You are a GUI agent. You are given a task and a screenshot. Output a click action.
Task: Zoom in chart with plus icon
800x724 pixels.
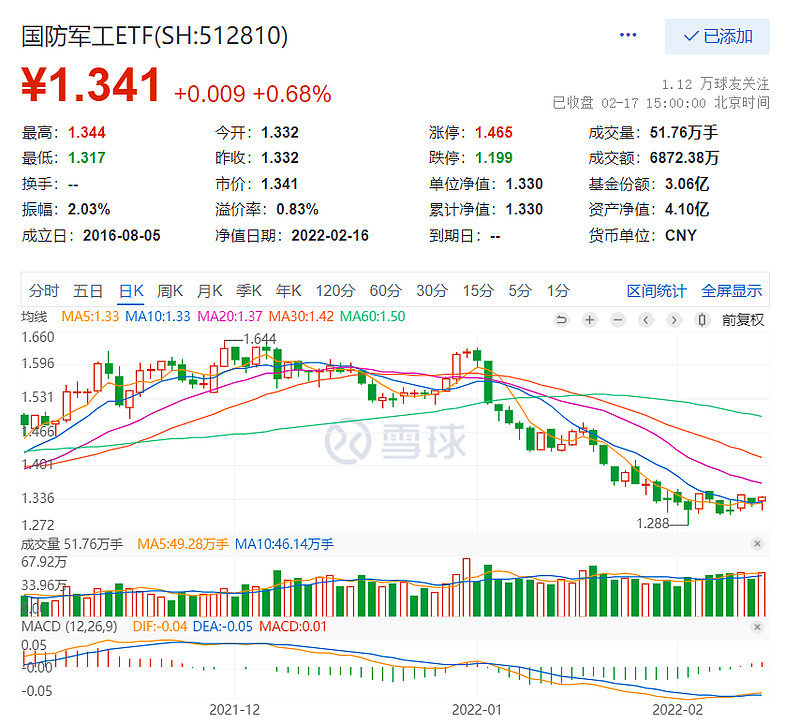click(x=590, y=320)
